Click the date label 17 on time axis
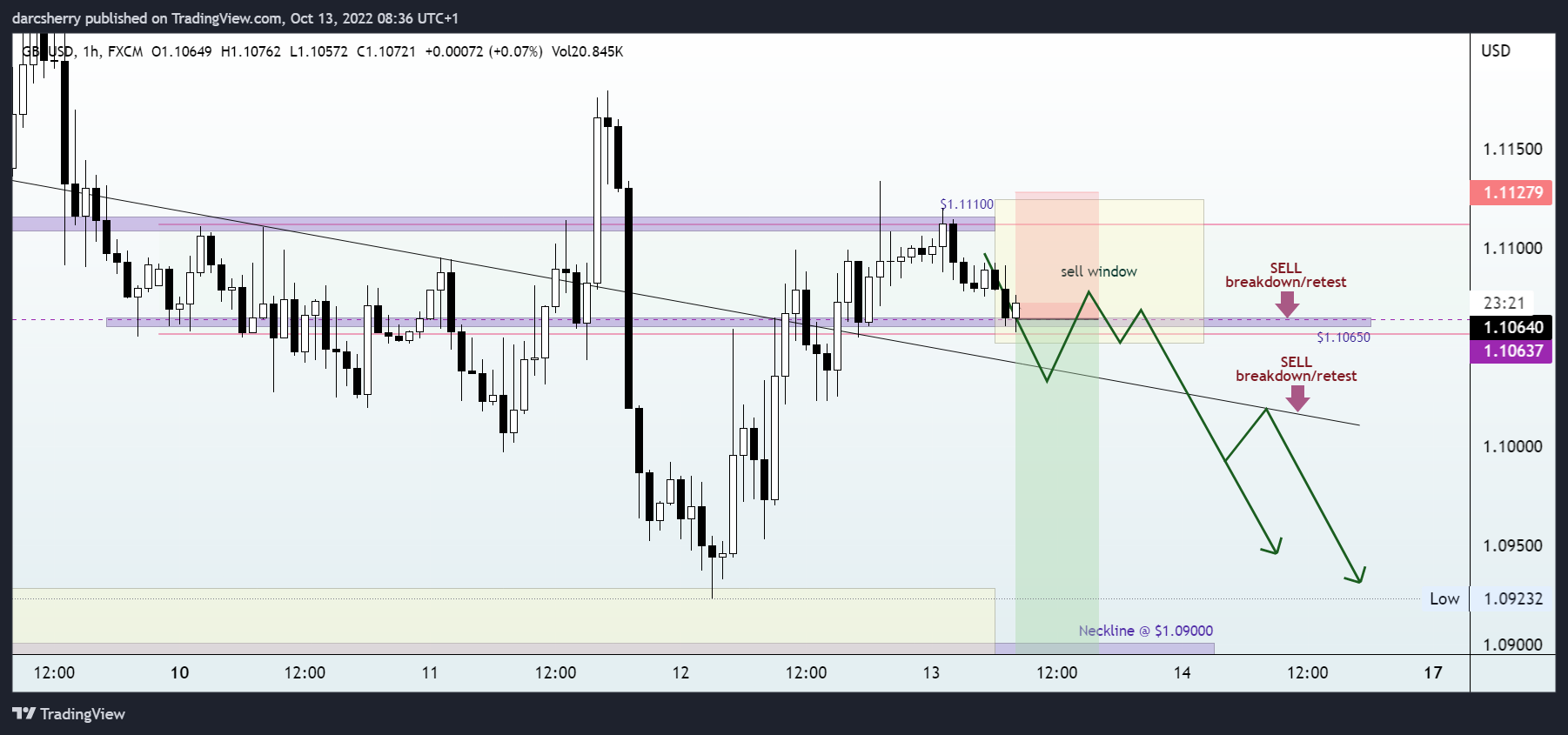Image resolution: width=1568 pixels, height=735 pixels. [1432, 672]
